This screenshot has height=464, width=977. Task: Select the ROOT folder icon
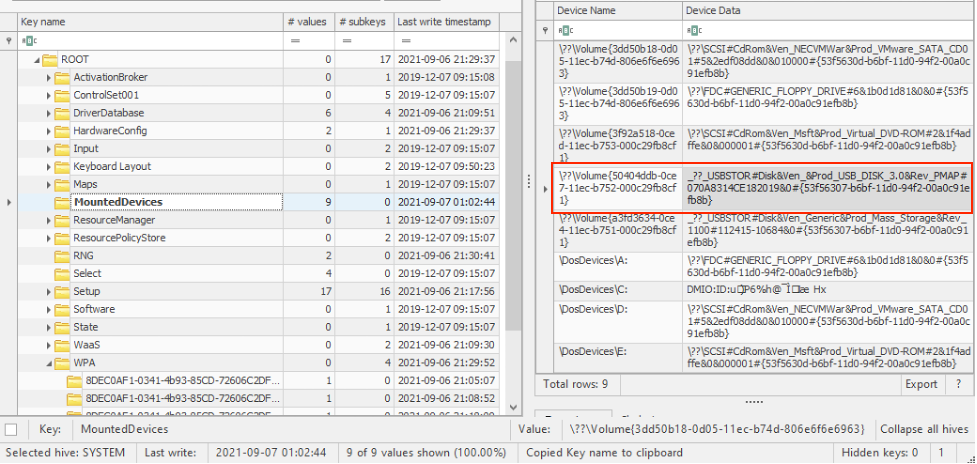49,60
